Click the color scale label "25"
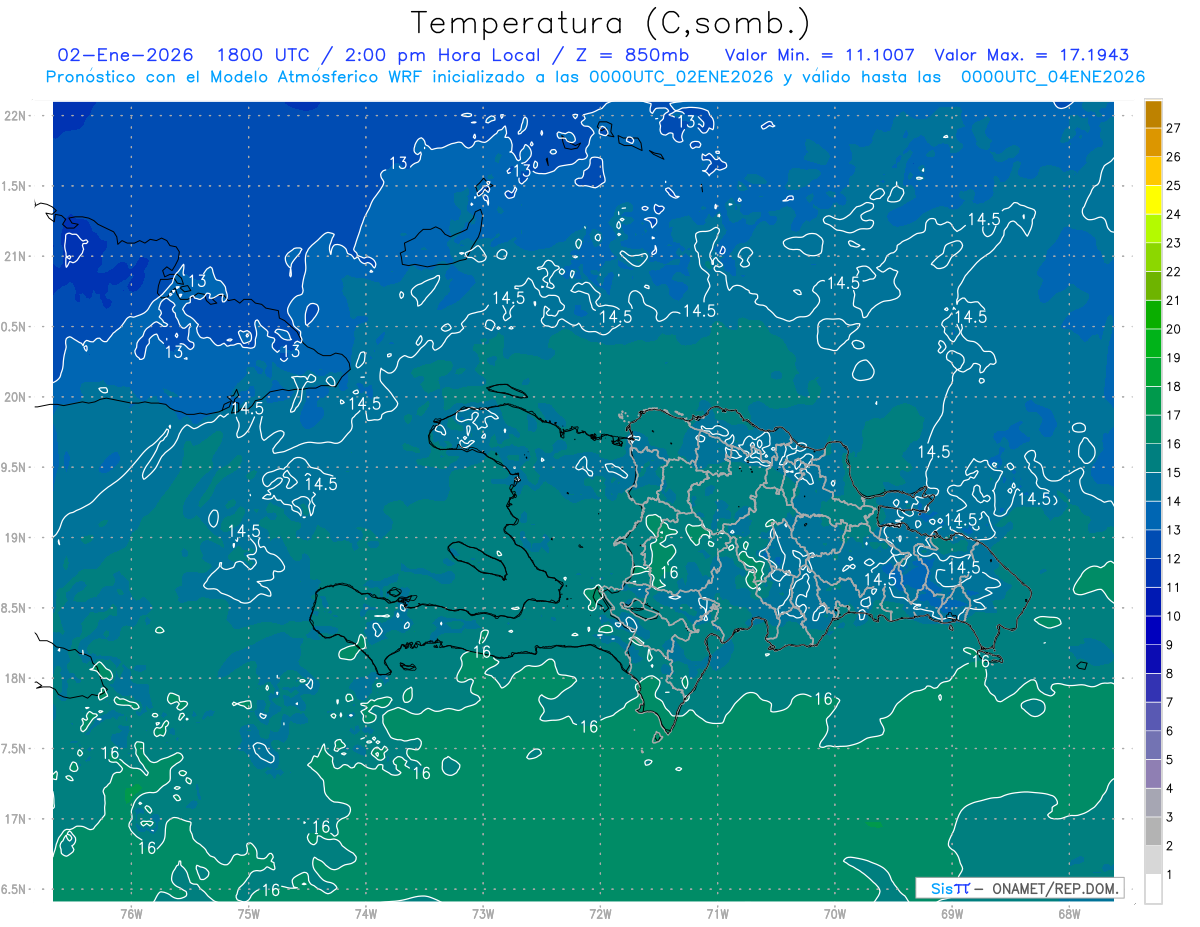Image resolution: width=1200 pixels, height=927 pixels. coord(1174,186)
